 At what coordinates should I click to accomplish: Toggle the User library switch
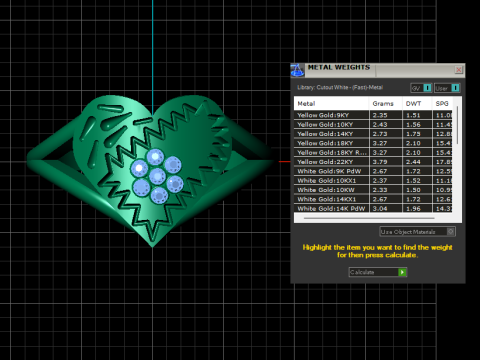[x=447, y=88]
